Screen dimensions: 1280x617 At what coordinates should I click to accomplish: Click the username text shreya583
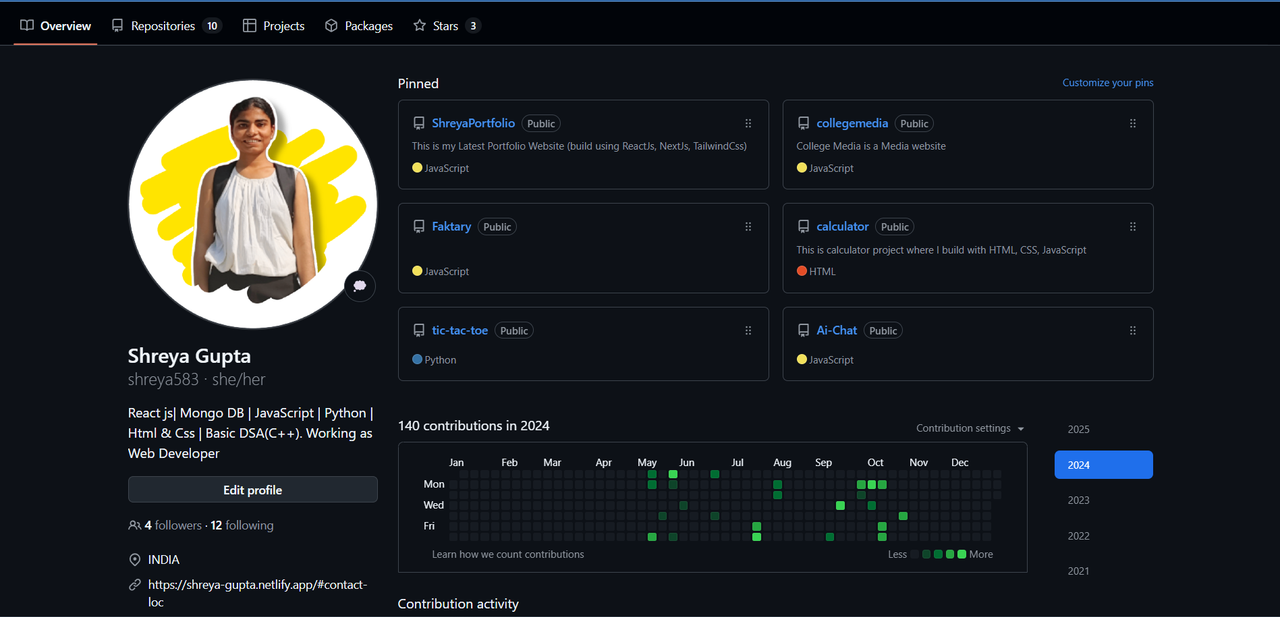pos(163,380)
